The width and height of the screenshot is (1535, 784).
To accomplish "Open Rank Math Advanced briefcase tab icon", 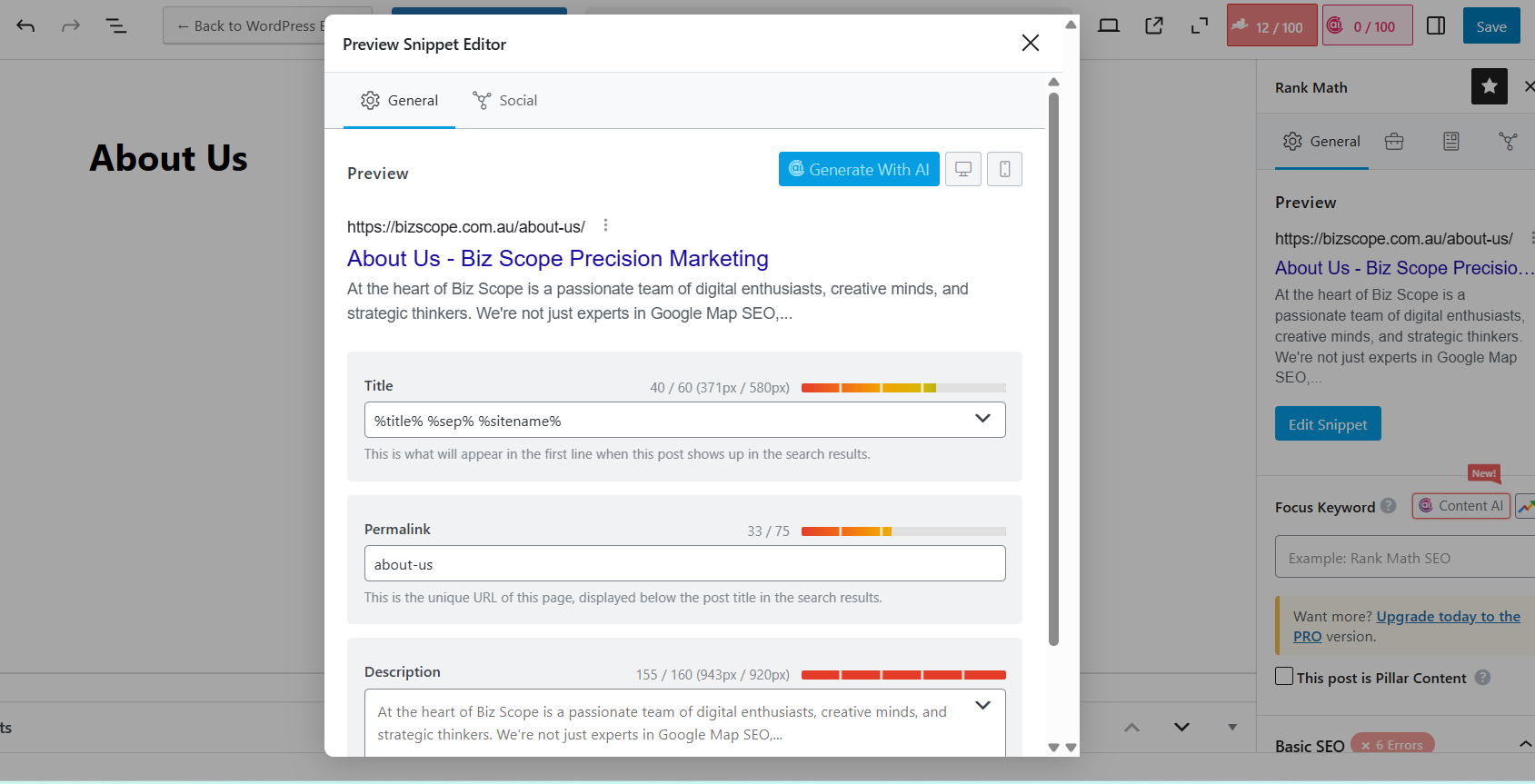I will pyautogui.click(x=1393, y=141).
